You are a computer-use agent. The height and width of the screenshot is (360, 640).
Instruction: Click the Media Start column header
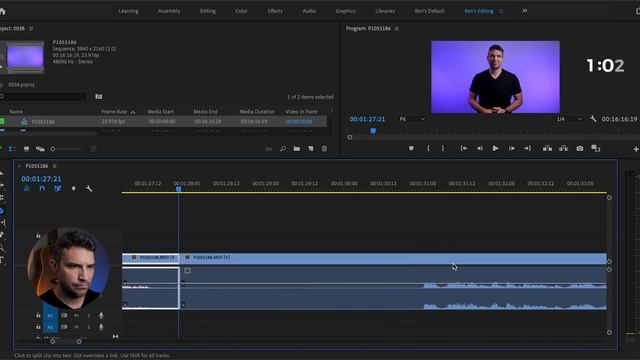pos(160,112)
